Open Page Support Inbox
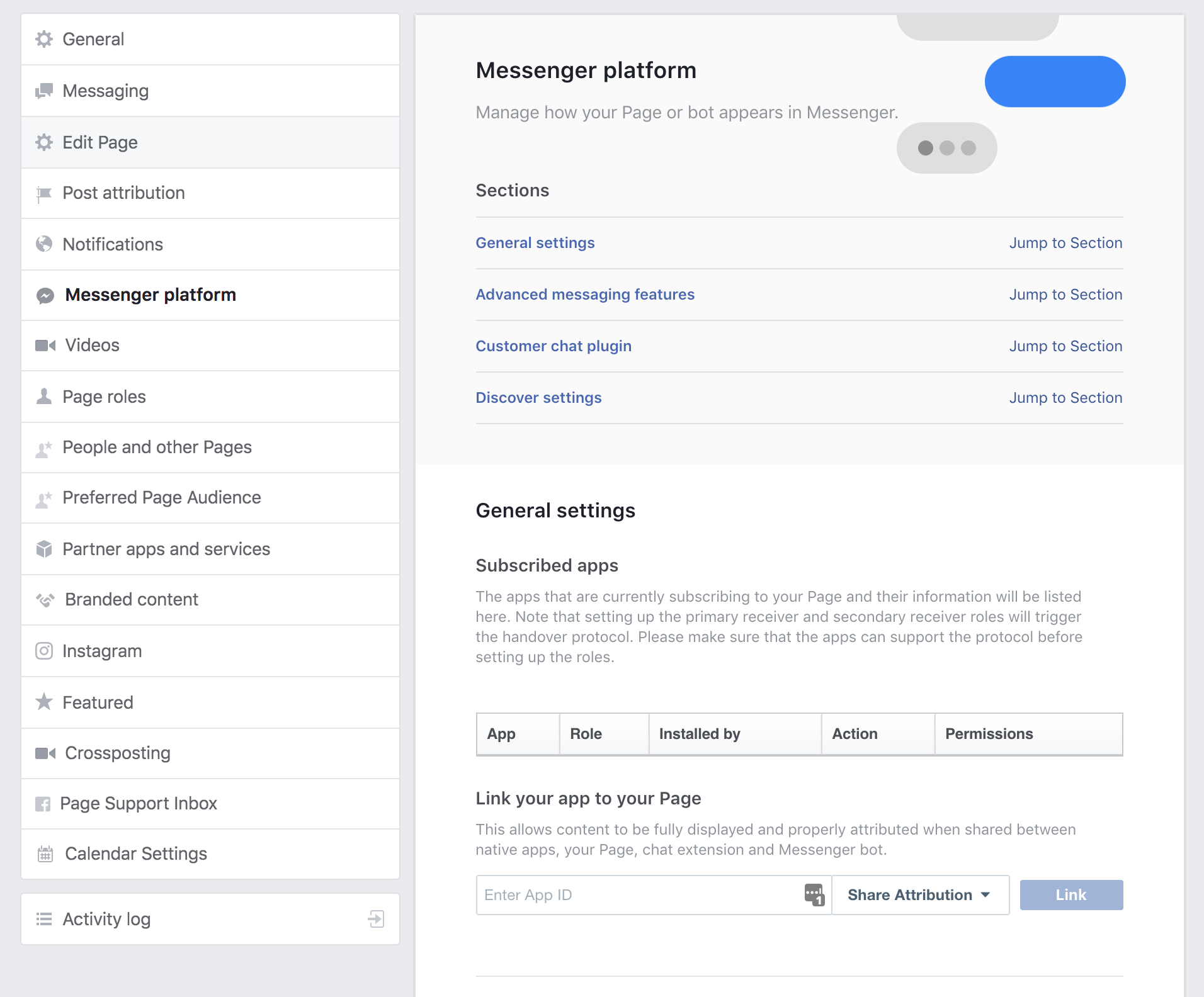1204x997 pixels. 210,804
